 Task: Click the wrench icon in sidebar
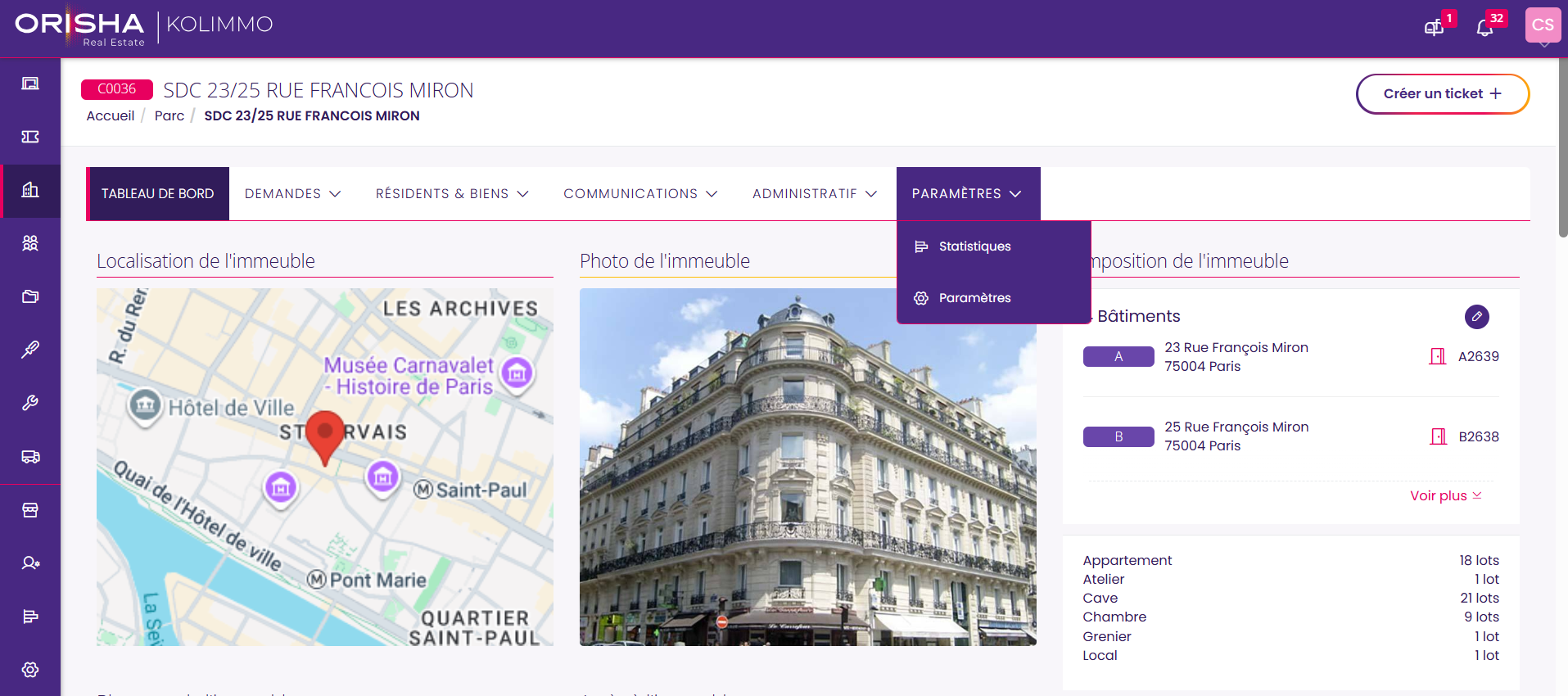point(30,403)
